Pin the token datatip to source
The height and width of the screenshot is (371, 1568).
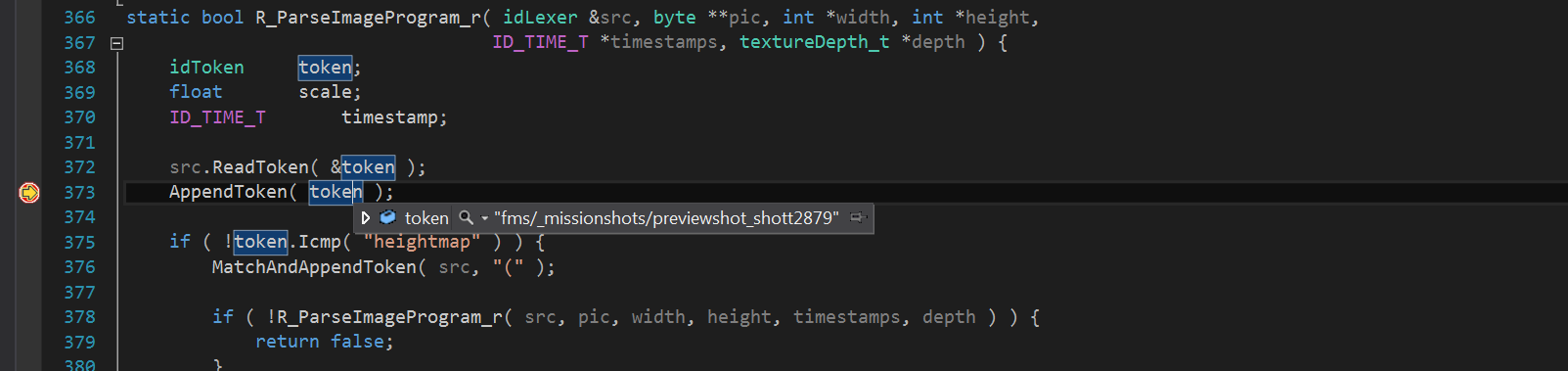pos(858,217)
